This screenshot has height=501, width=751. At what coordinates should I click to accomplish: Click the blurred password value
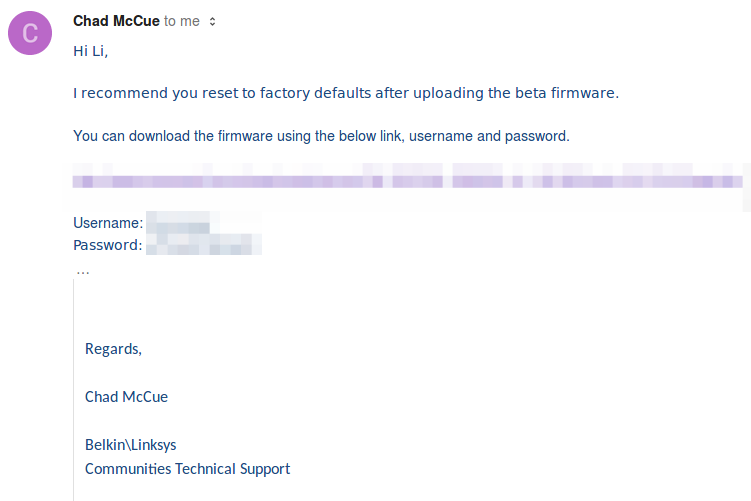click(x=203, y=244)
